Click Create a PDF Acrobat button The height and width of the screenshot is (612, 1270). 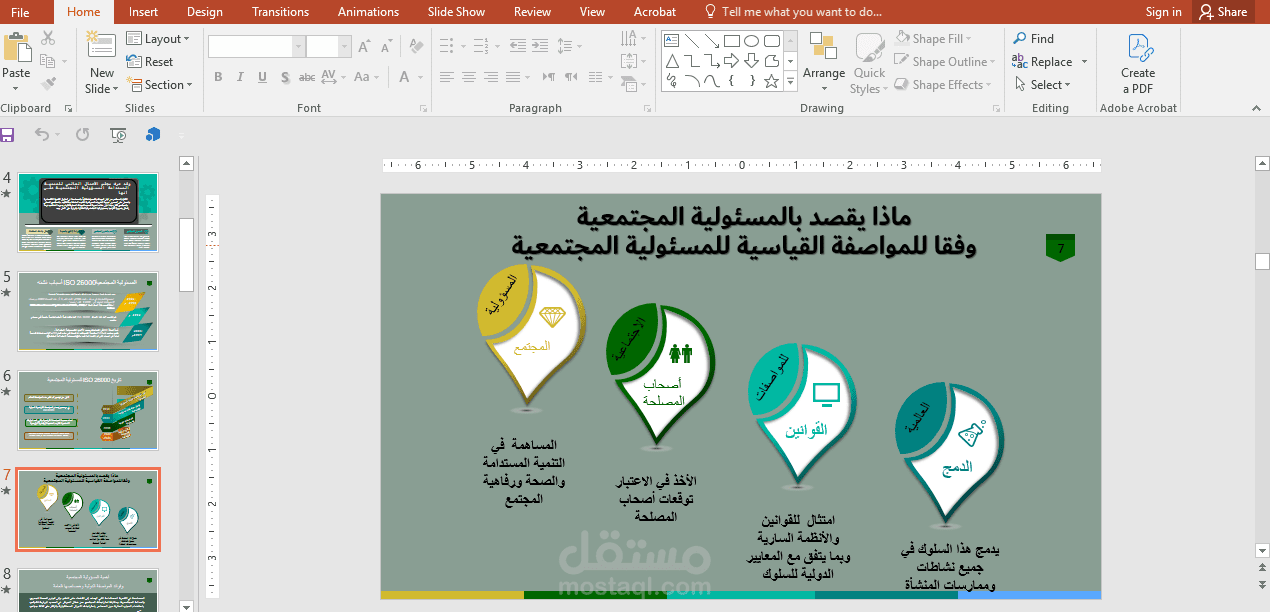[1138, 63]
